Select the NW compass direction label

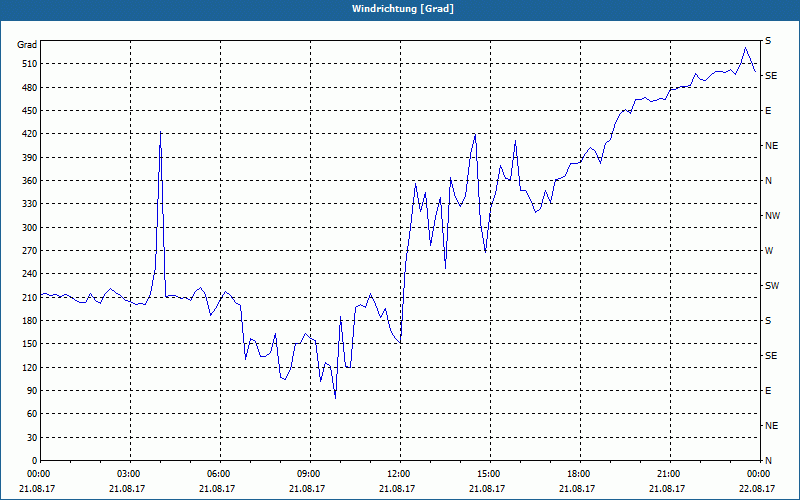pyautogui.click(x=772, y=216)
